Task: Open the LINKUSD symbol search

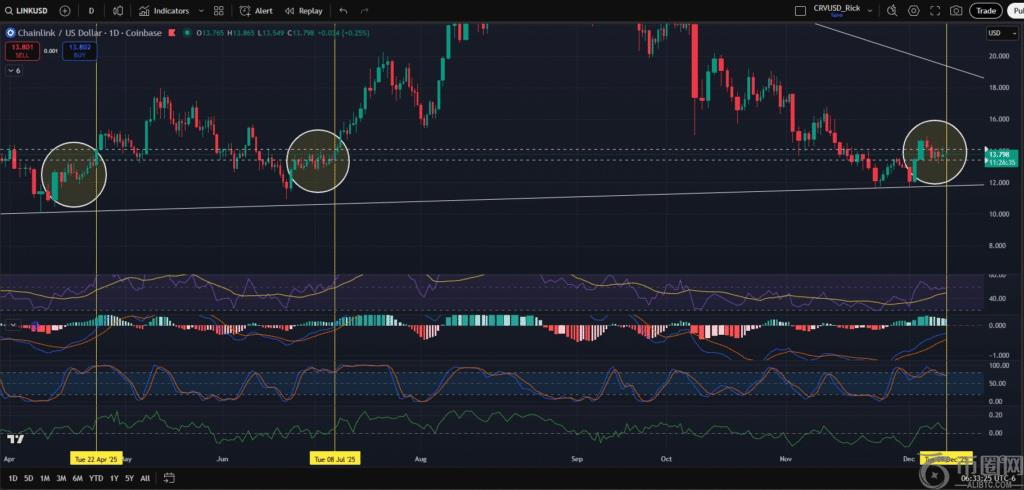Action: 29,10
